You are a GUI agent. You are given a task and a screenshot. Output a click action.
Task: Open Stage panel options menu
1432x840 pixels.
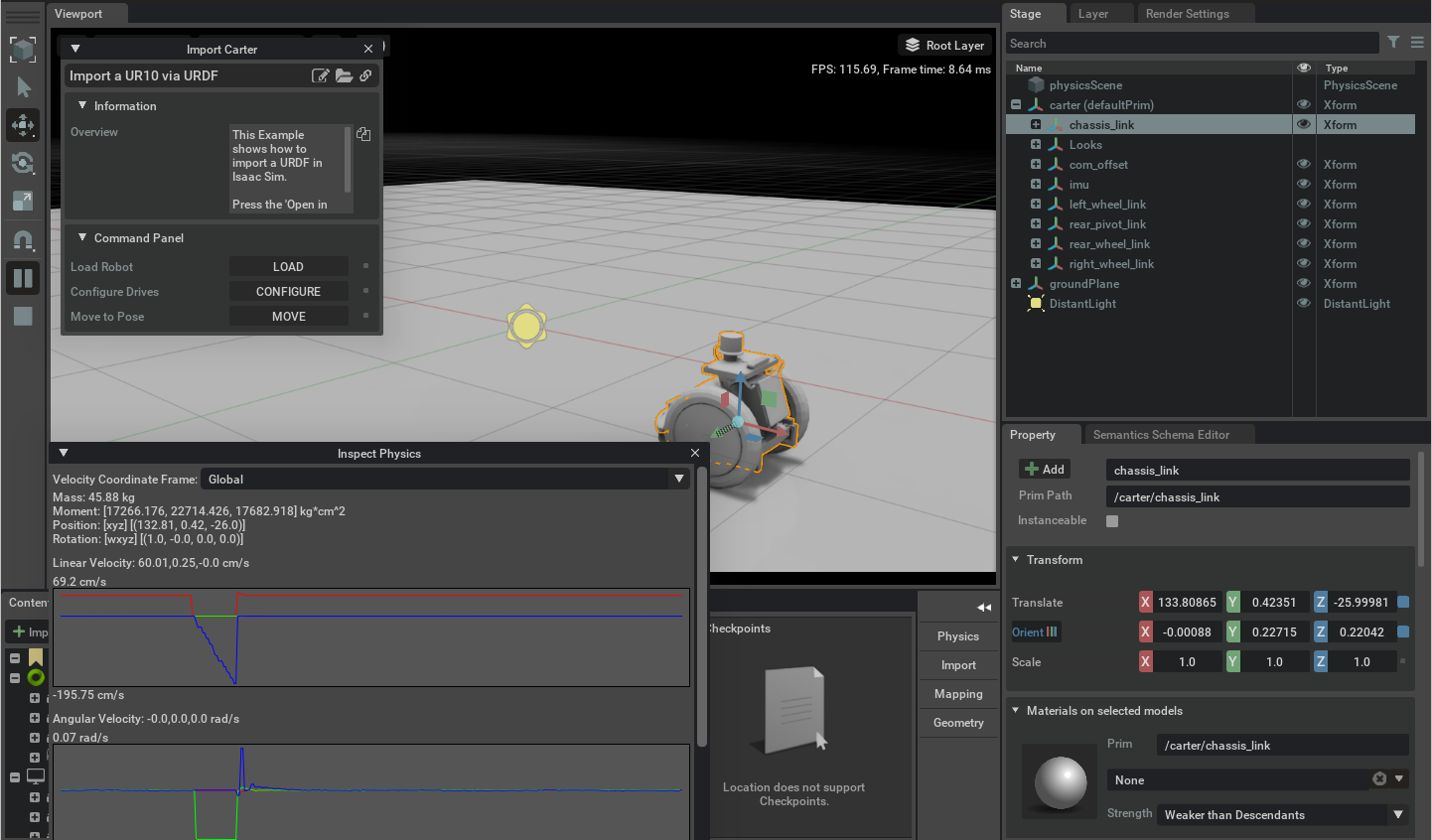pos(1417,43)
